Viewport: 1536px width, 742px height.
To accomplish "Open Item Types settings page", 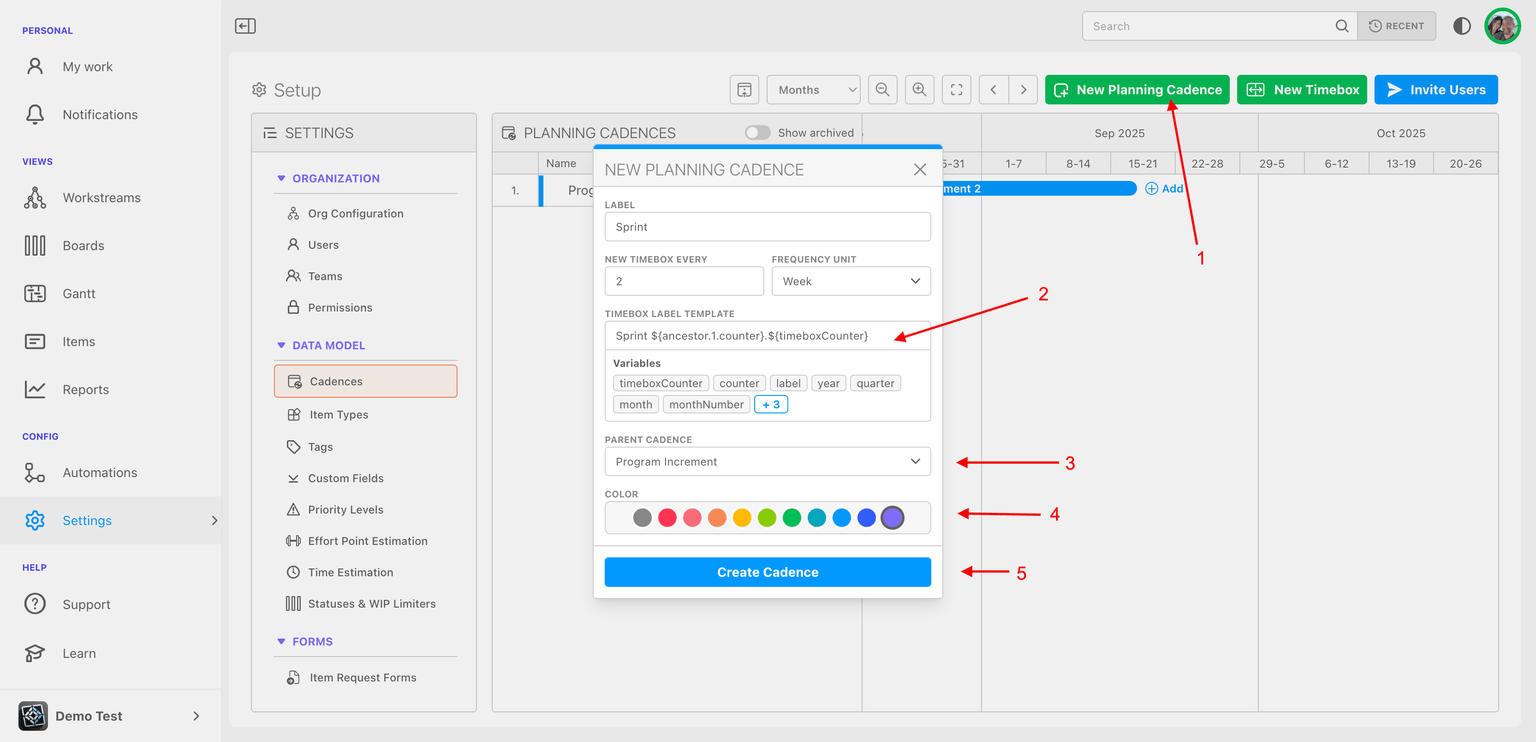I will pos(338,415).
